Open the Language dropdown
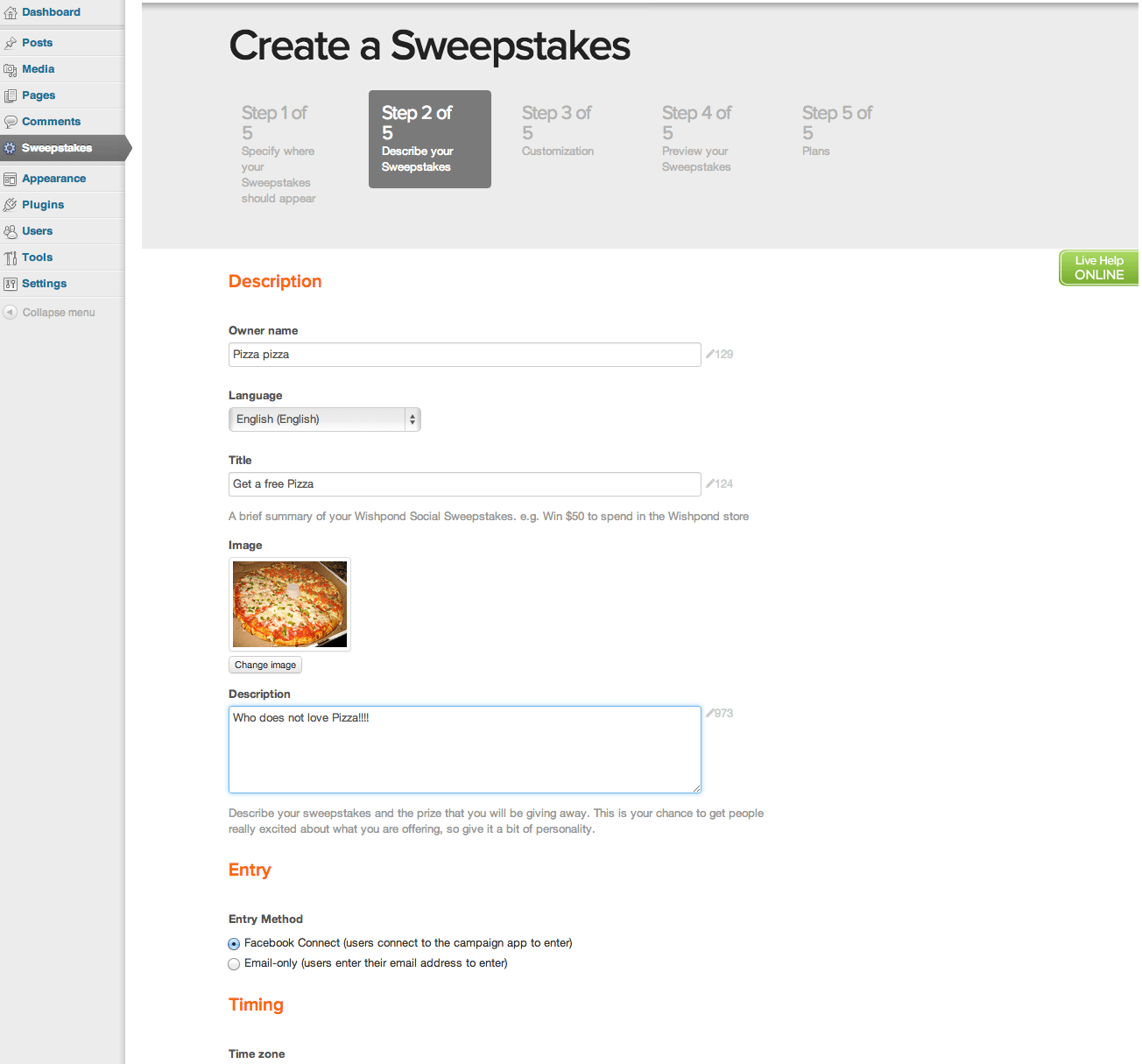This screenshot has height=1064, width=1142. click(325, 419)
